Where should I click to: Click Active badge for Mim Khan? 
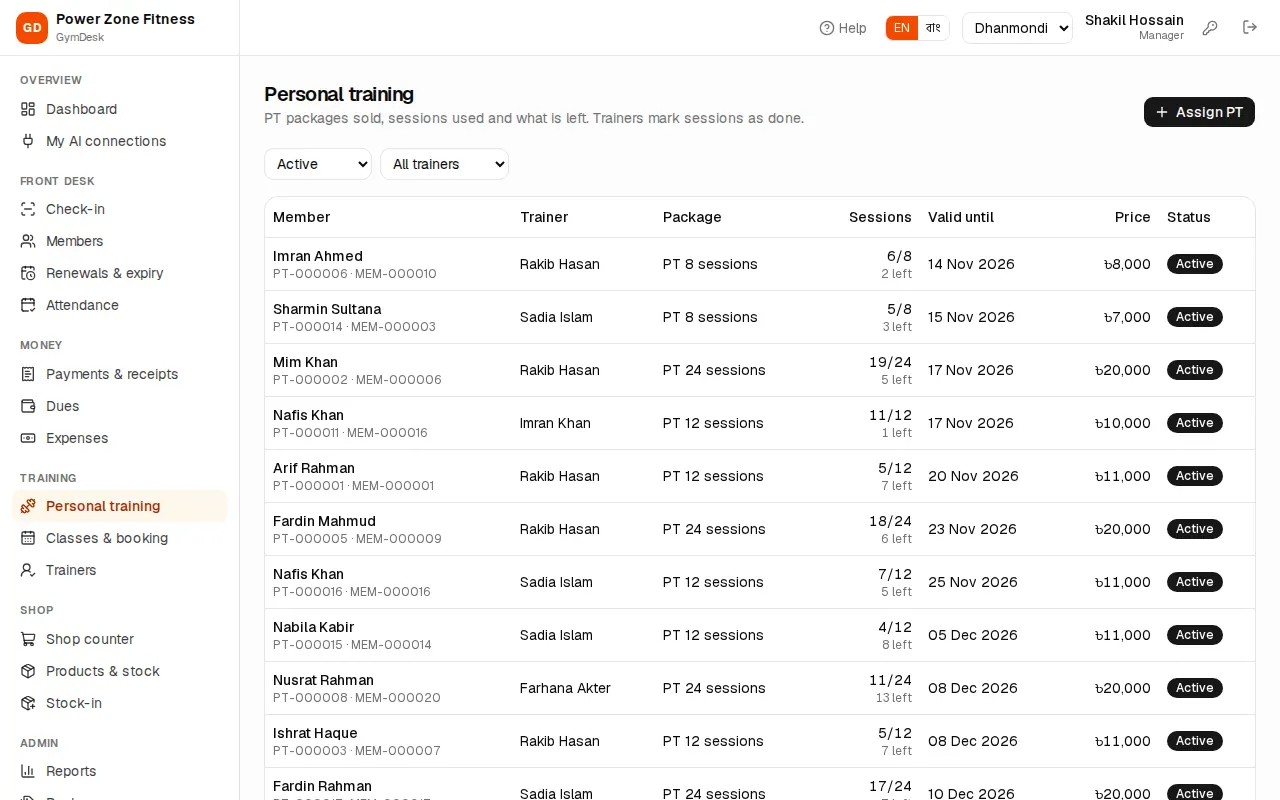pyautogui.click(x=1195, y=370)
